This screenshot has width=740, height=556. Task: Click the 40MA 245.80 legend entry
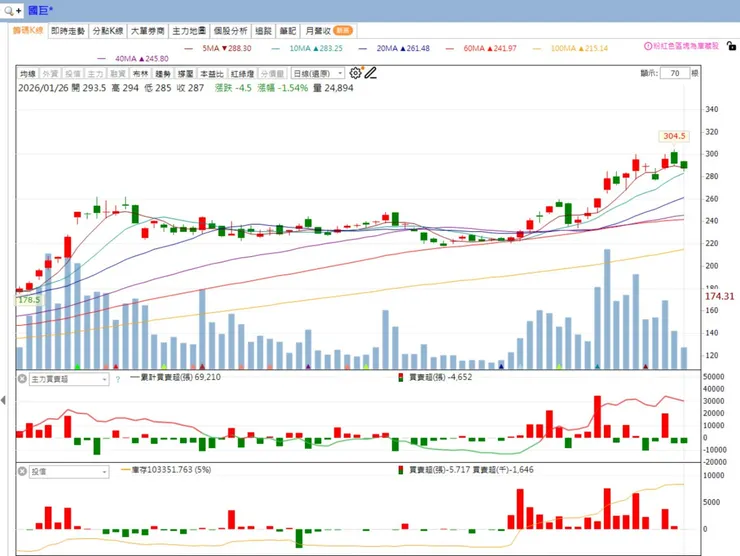click(133, 59)
